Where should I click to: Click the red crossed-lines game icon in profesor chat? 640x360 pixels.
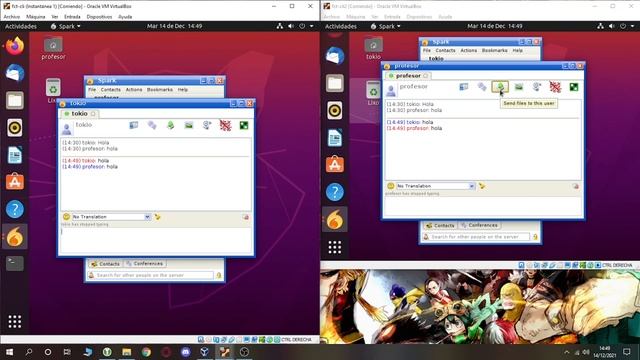pos(555,87)
